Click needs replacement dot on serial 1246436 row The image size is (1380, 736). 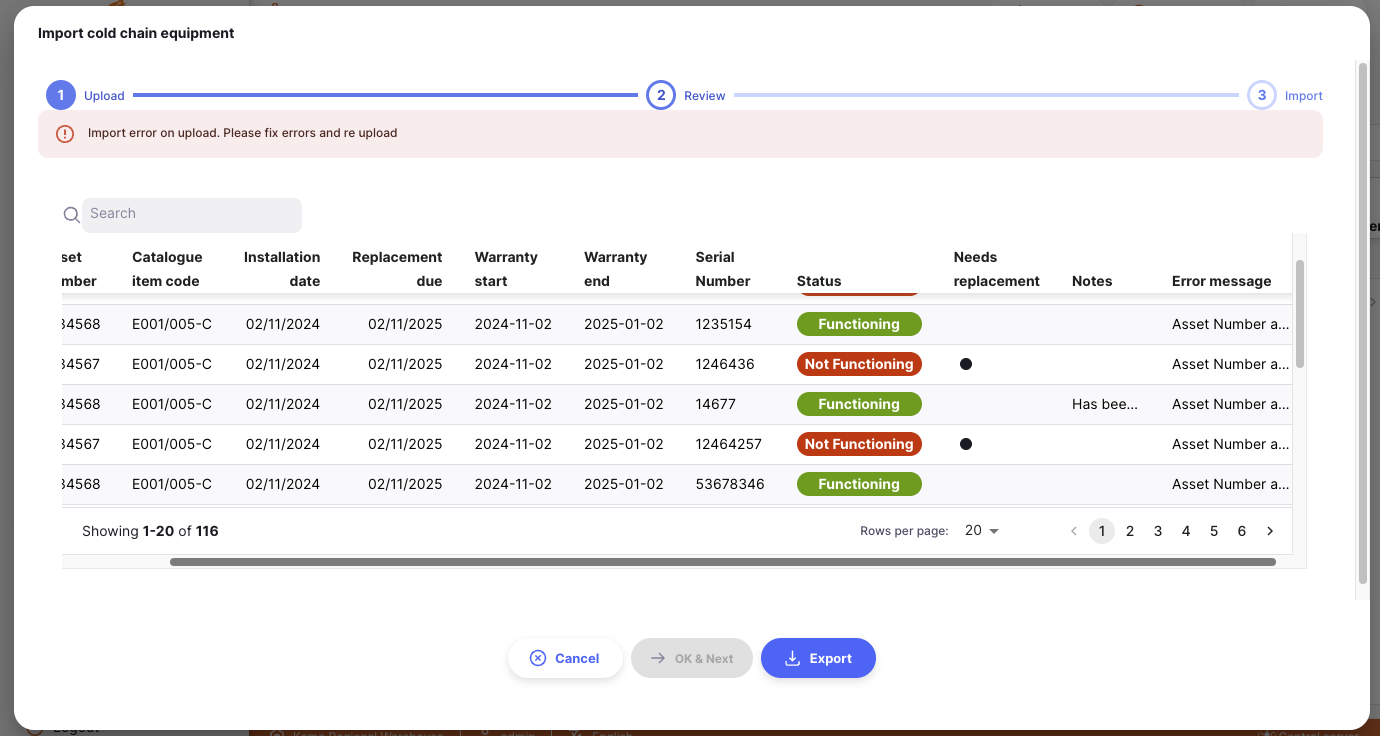click(966, 364)
